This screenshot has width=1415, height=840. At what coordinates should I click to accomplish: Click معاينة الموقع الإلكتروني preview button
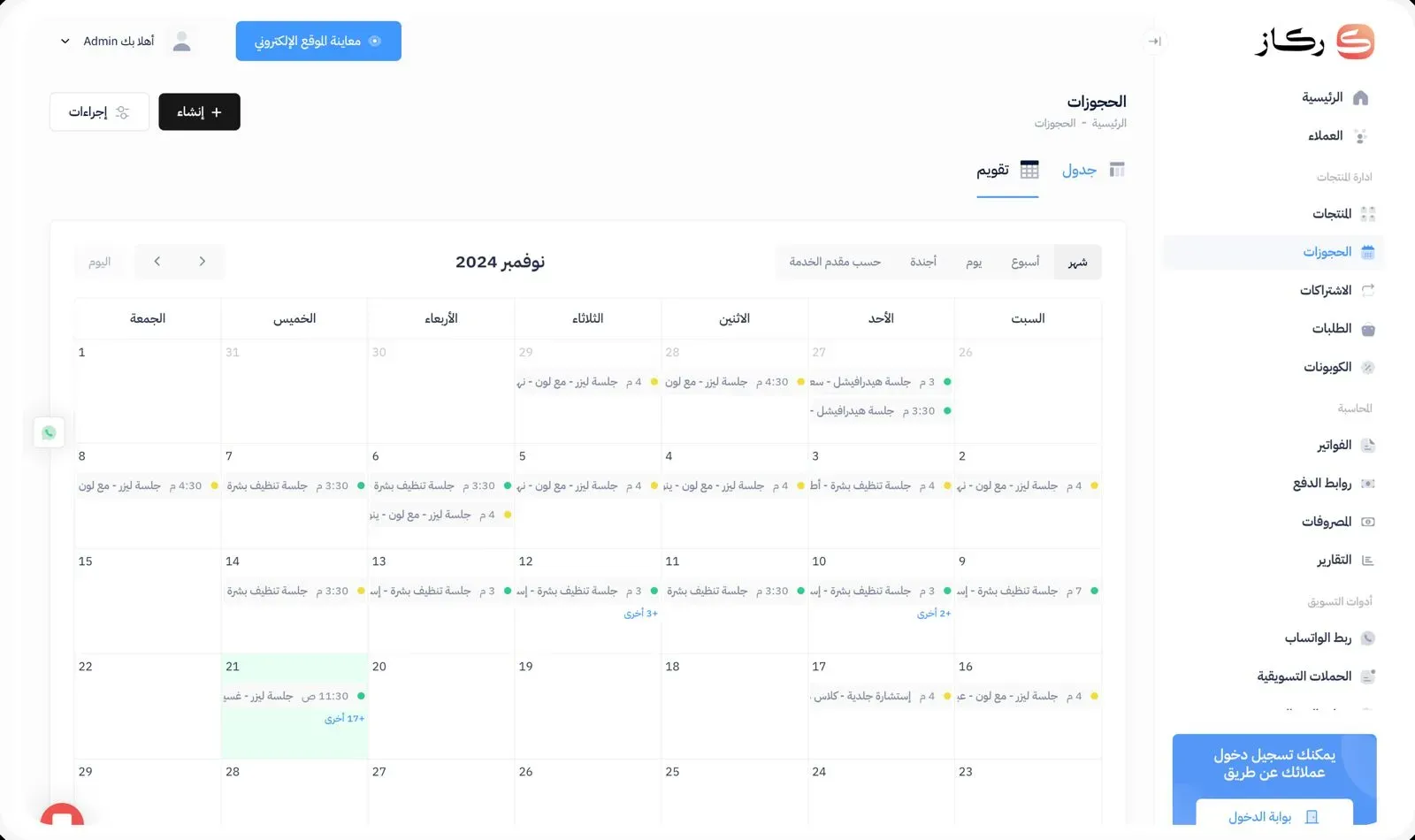(318, 42)
